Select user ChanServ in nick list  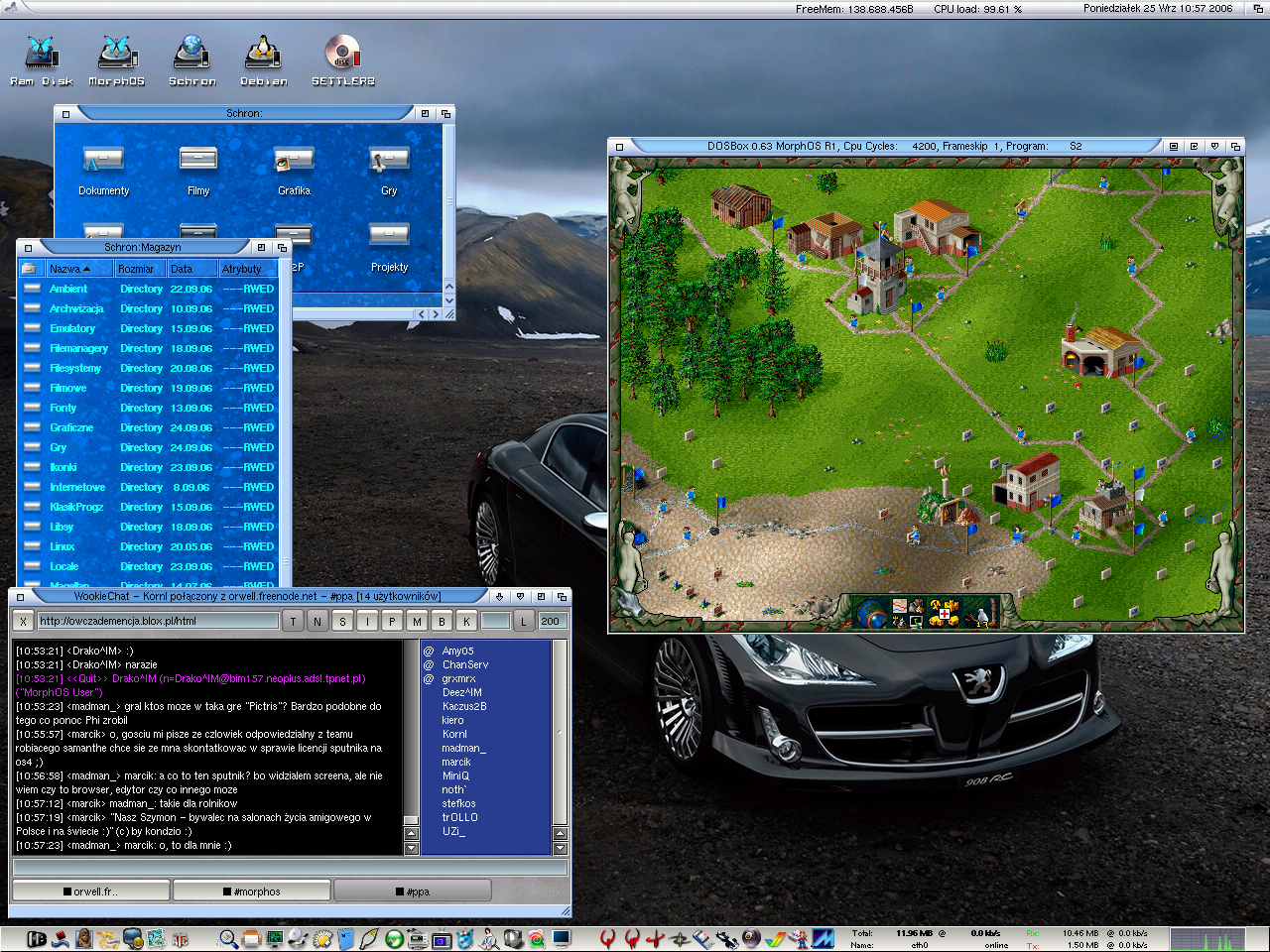[x=465, y=664]
